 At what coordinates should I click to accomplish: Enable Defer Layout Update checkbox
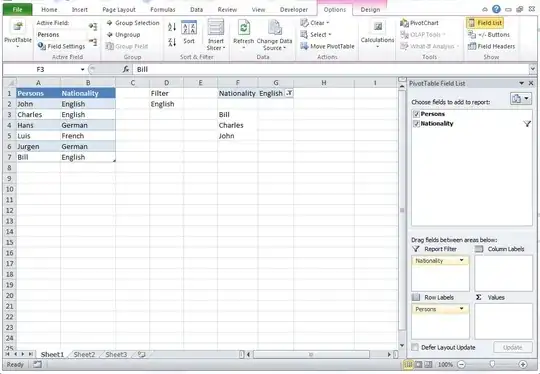point(415,347)
